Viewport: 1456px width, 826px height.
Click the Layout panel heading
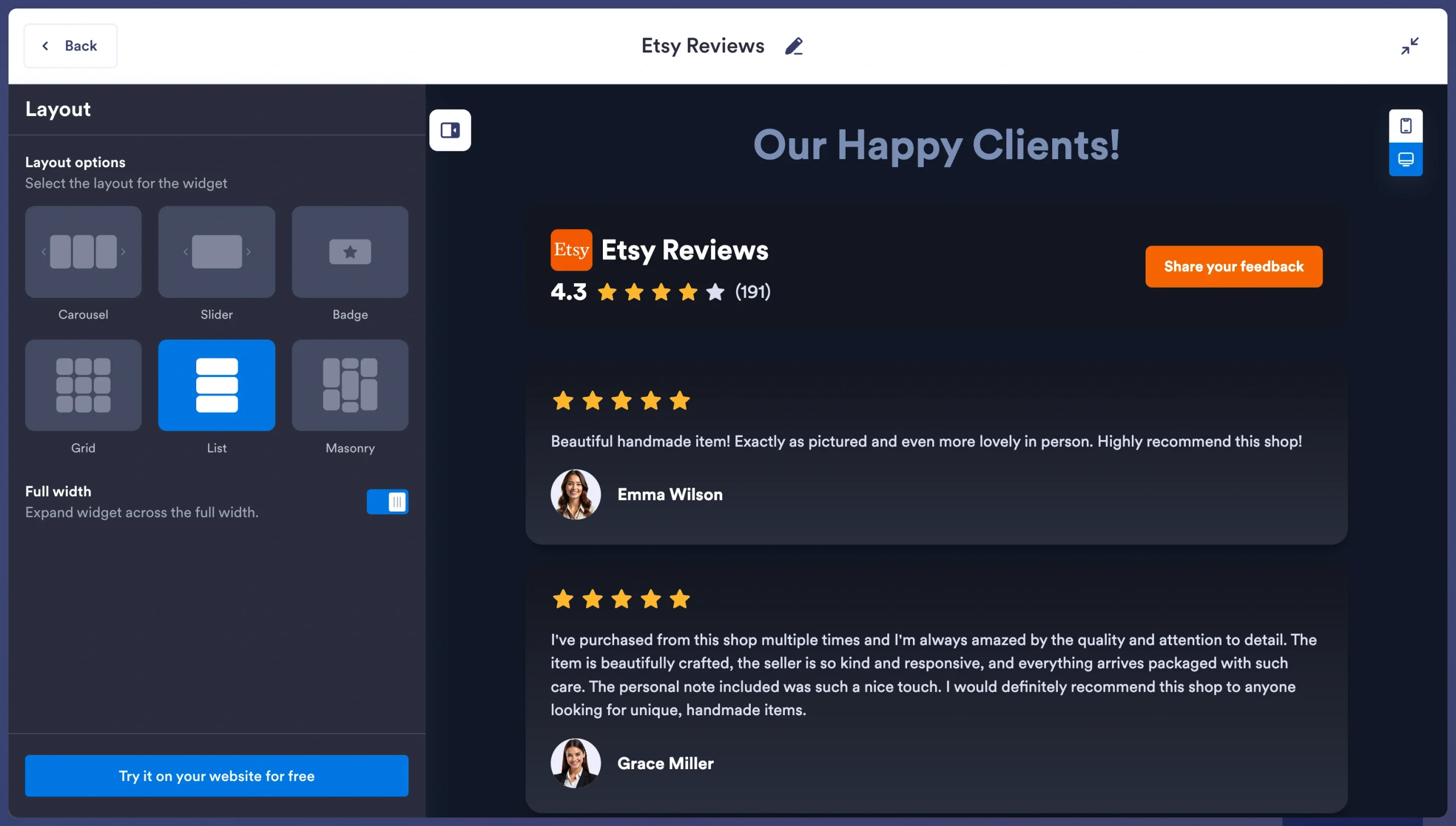pos(58,109)
